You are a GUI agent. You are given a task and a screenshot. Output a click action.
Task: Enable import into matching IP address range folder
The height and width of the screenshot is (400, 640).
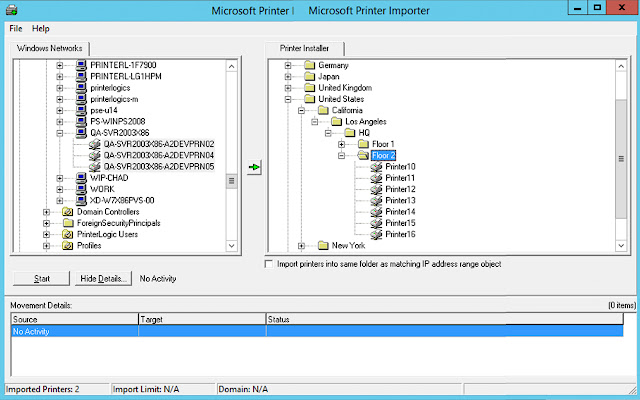[269, 264]
